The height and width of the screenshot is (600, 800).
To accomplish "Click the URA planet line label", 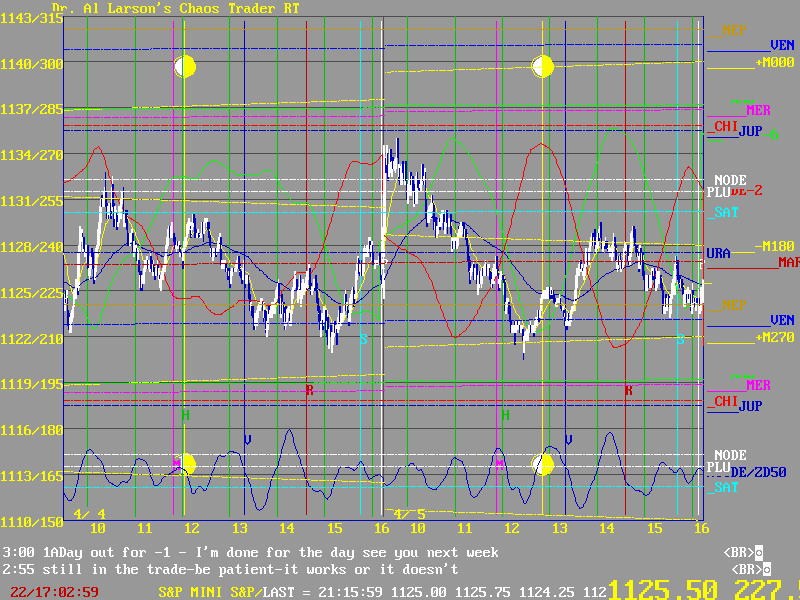I will (718, 253).
